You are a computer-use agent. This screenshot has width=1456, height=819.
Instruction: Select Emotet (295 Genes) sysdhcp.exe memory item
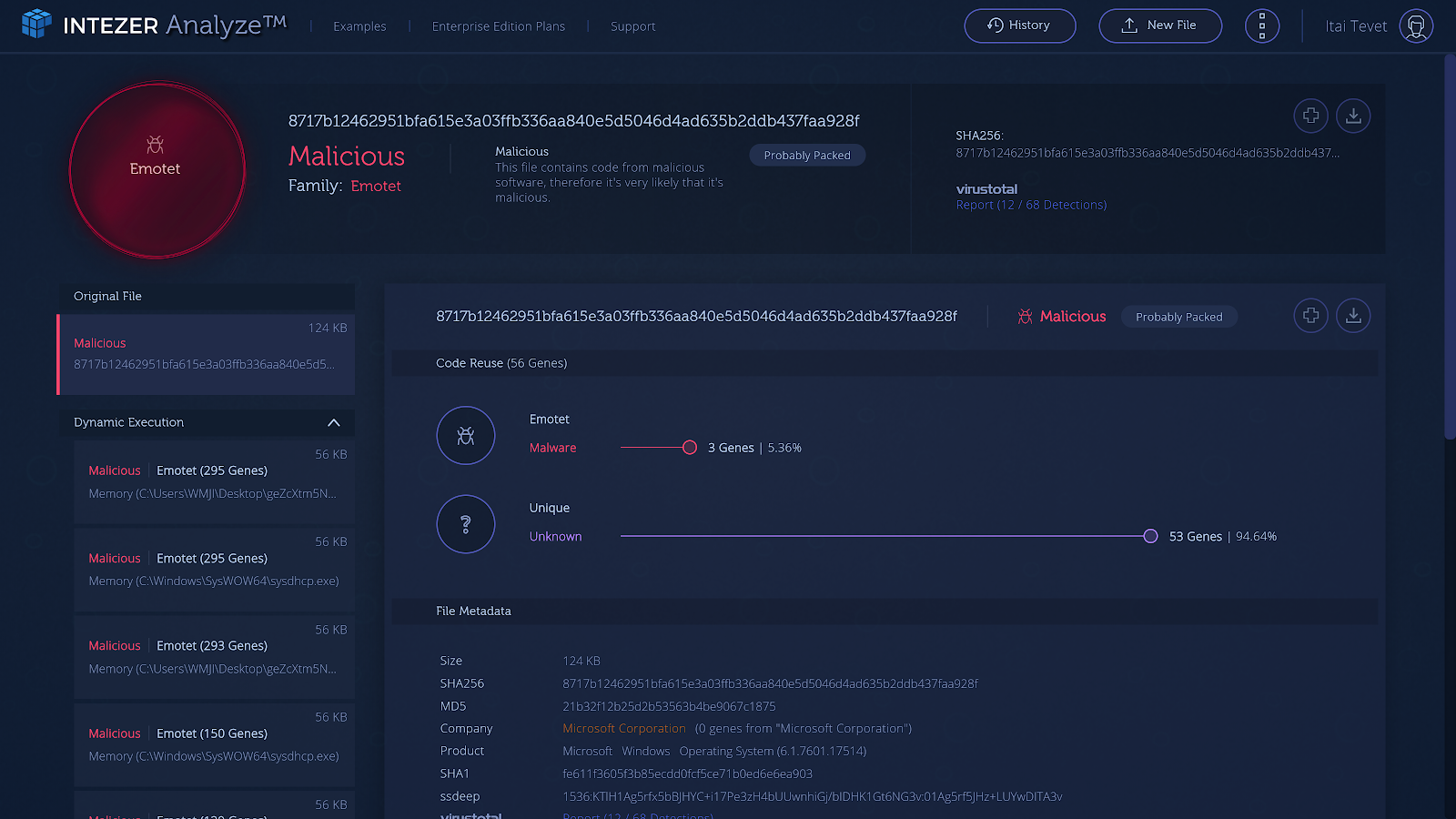coord(215,570)
